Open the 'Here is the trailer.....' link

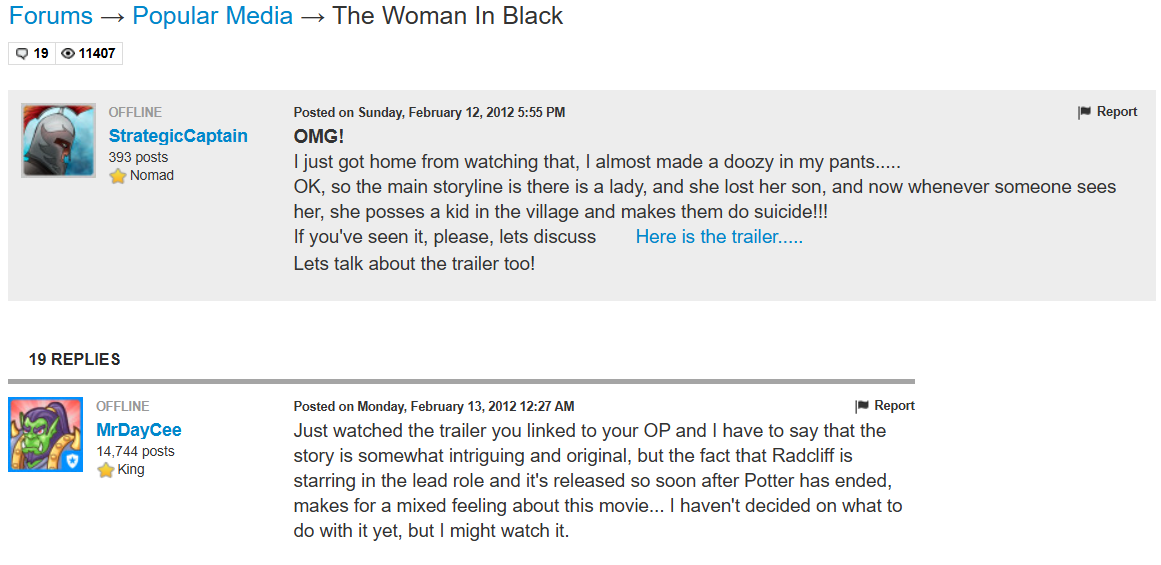(719, 237)
